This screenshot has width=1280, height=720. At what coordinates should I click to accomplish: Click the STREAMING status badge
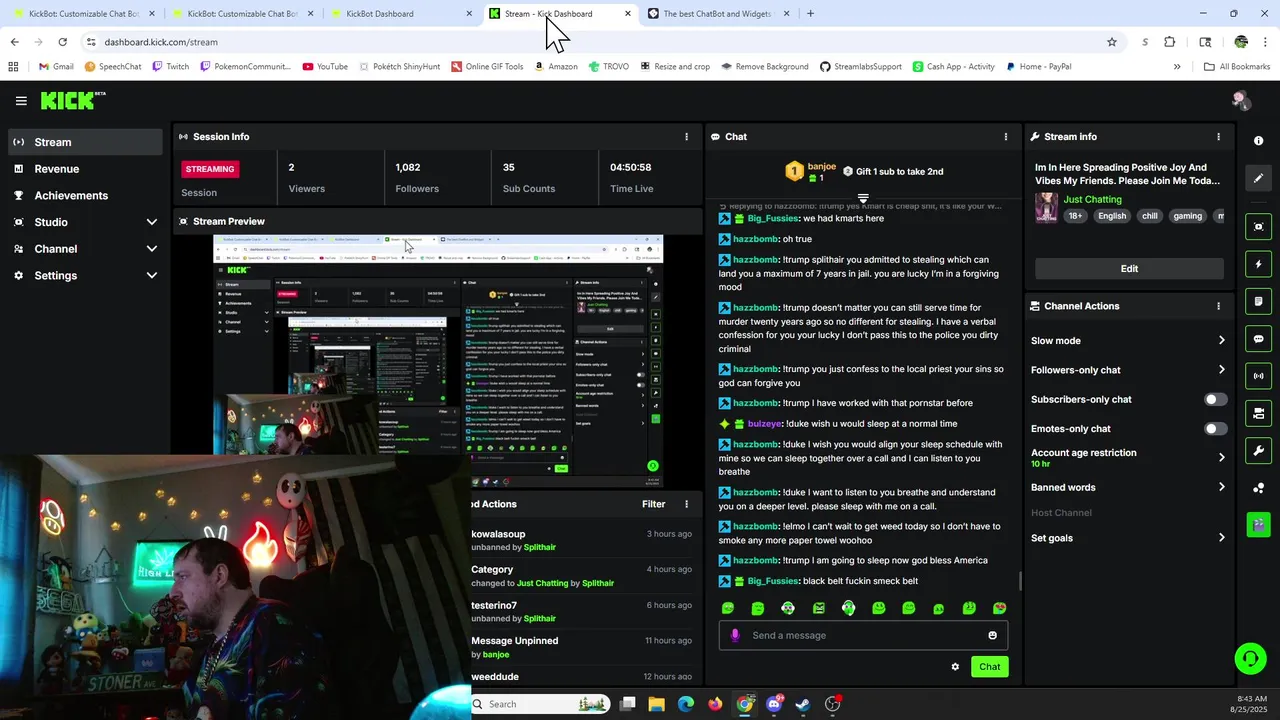tap(210, 169)
